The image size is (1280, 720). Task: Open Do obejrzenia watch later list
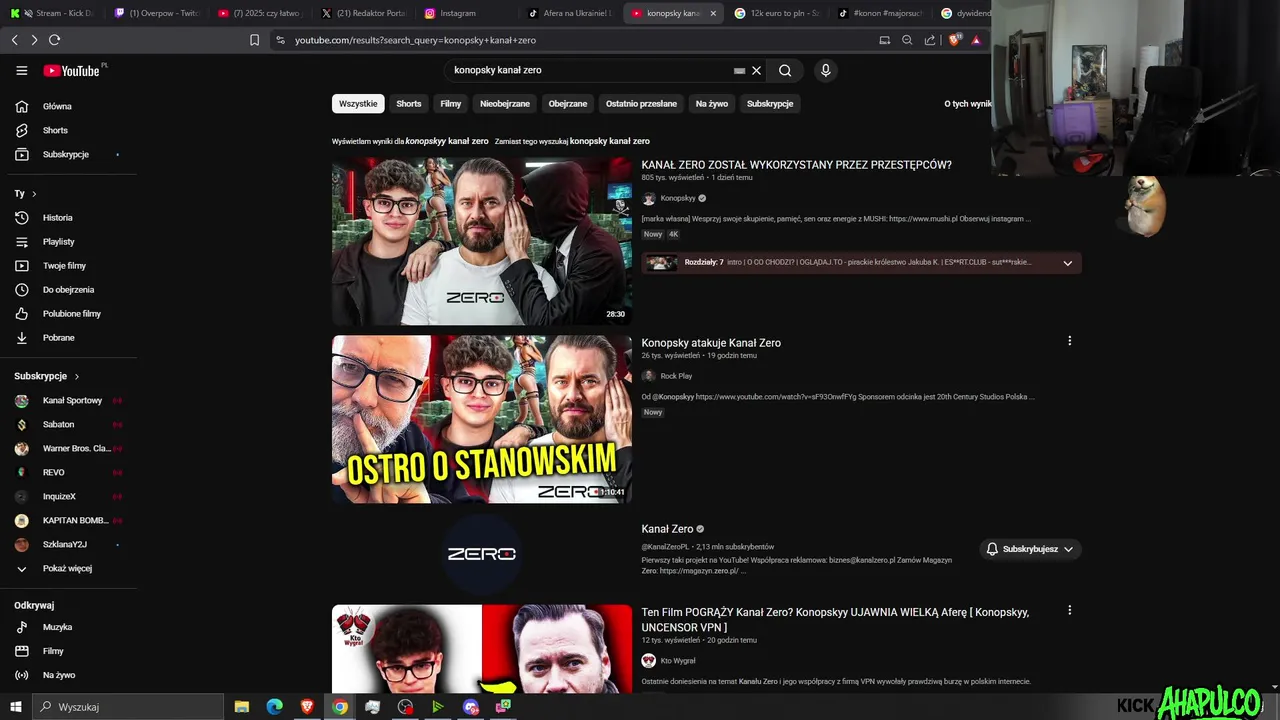point(68,289)
